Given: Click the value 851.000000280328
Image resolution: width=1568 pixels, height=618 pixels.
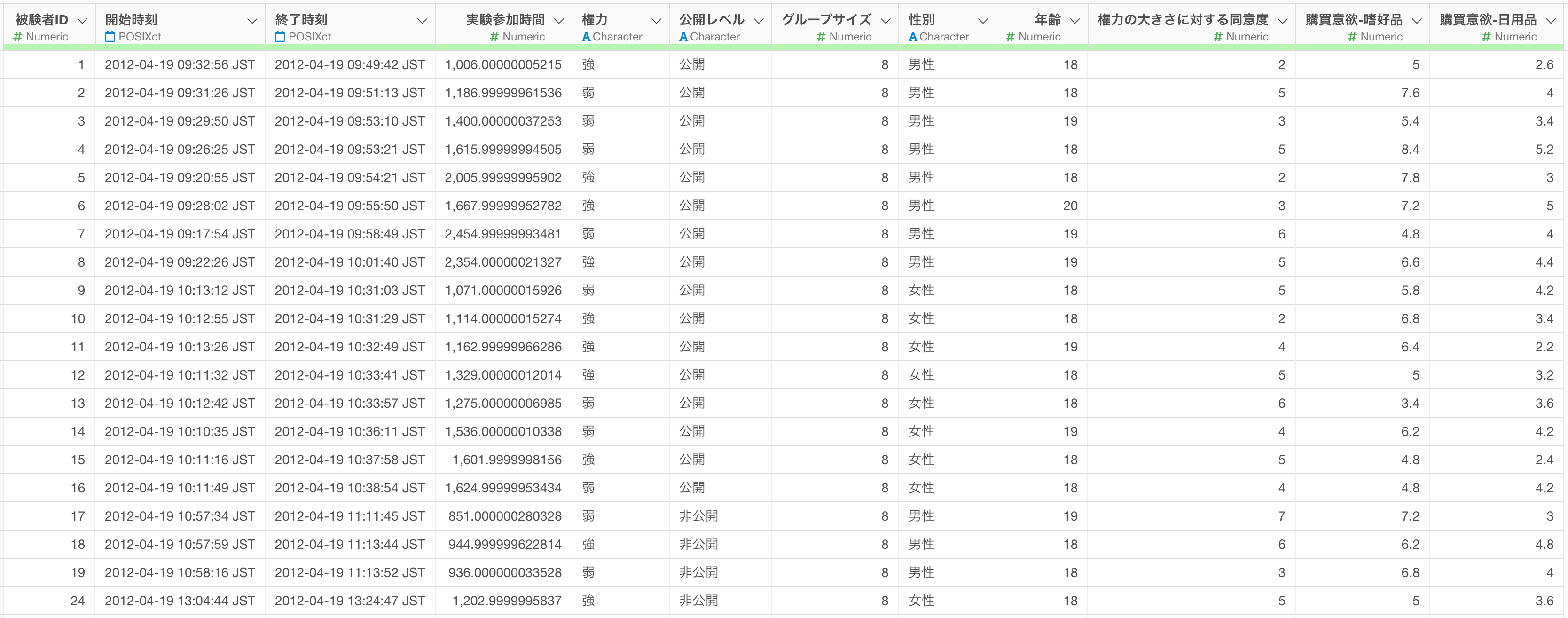Looking at the screenshot, I should click(505, 516).
